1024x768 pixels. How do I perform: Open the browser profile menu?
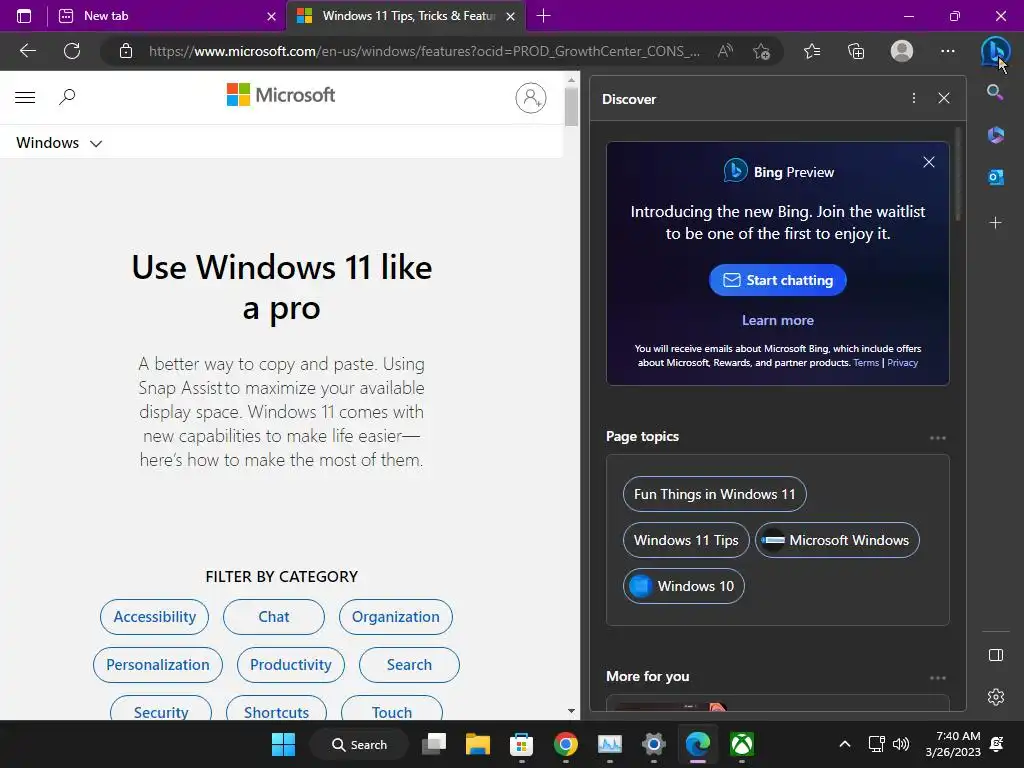coord(902,51)
